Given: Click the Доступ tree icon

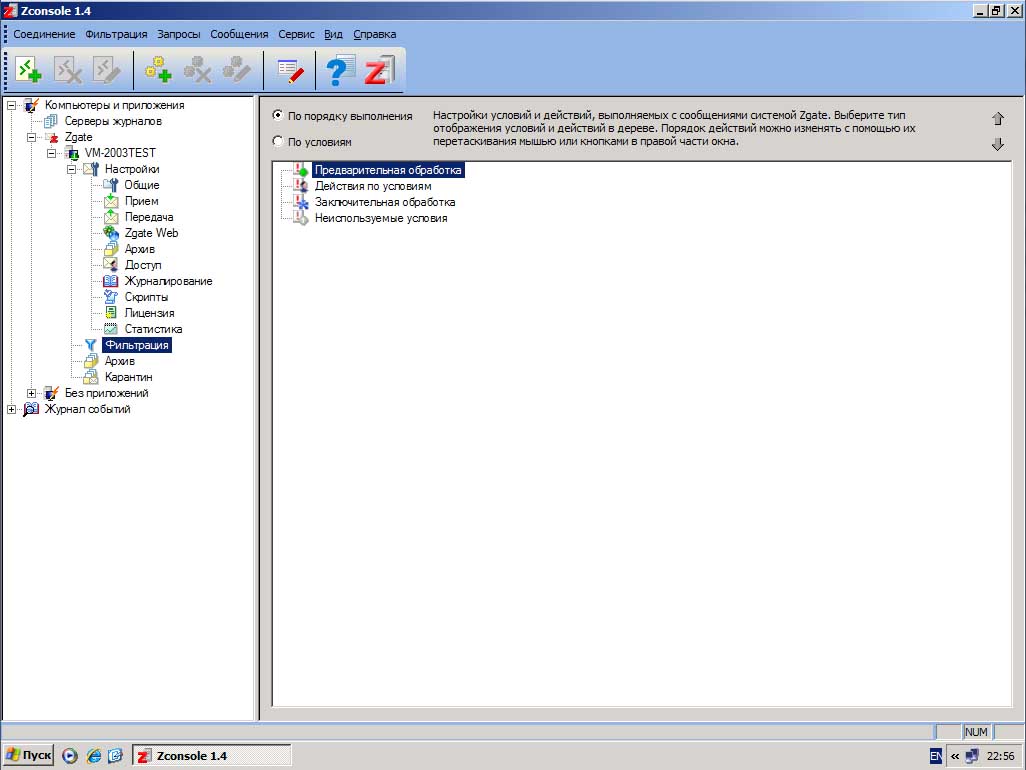Looking at the screenshot, I should pos(111,265).
